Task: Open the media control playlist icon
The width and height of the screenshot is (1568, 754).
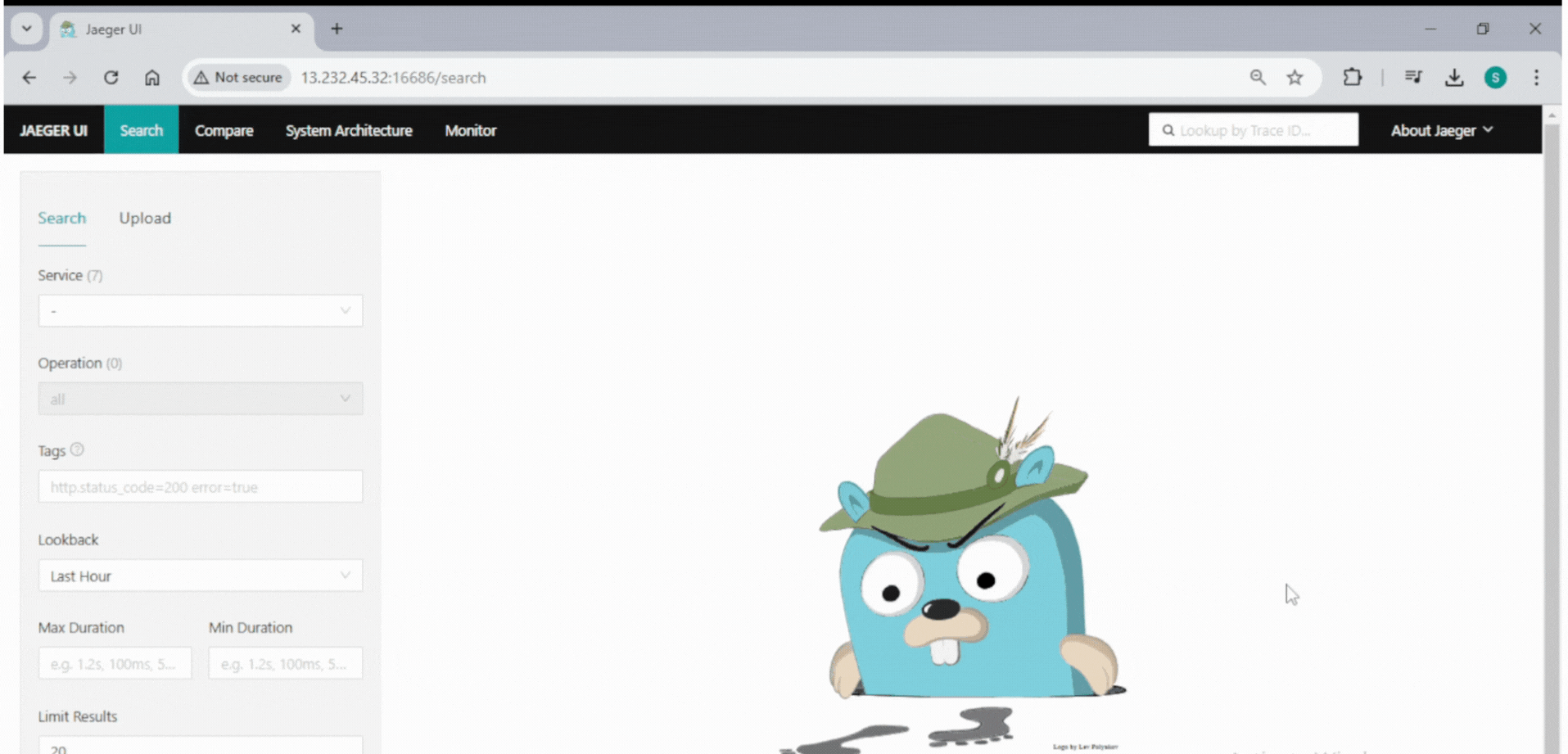Action: [1413, 77]
